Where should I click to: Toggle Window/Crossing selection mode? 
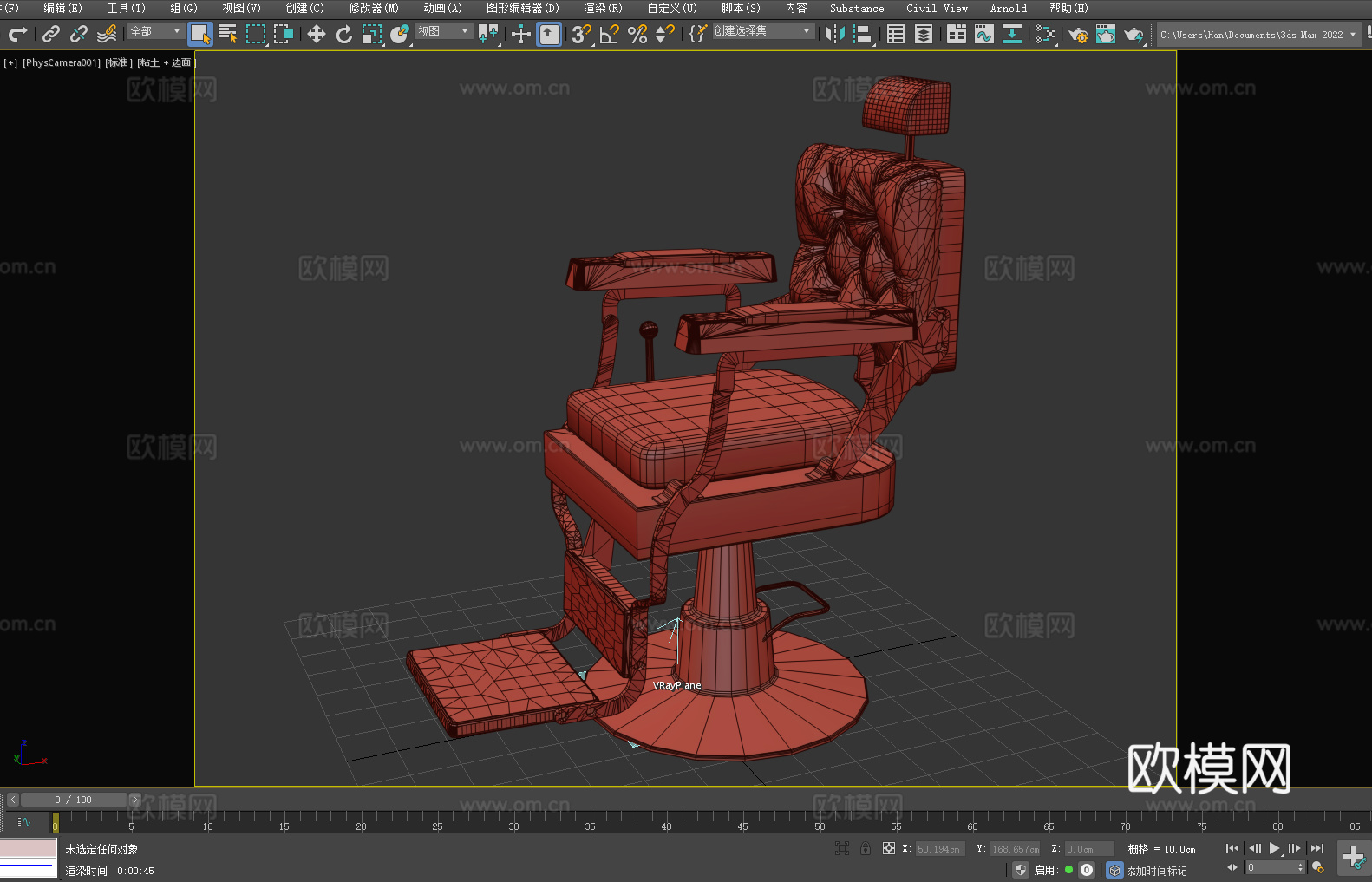(x=284, y=34)
